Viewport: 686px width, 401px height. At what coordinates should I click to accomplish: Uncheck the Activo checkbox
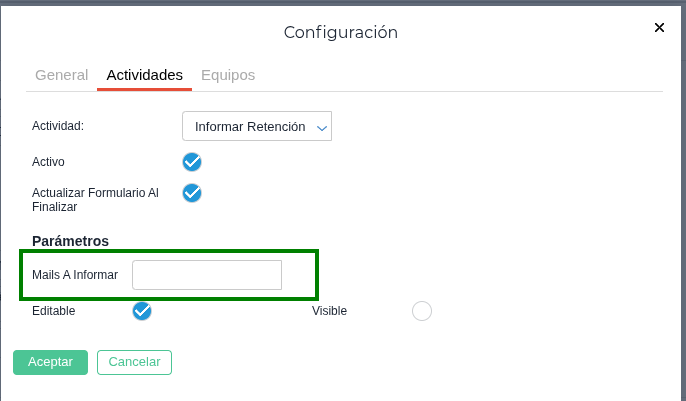(192, 161)
